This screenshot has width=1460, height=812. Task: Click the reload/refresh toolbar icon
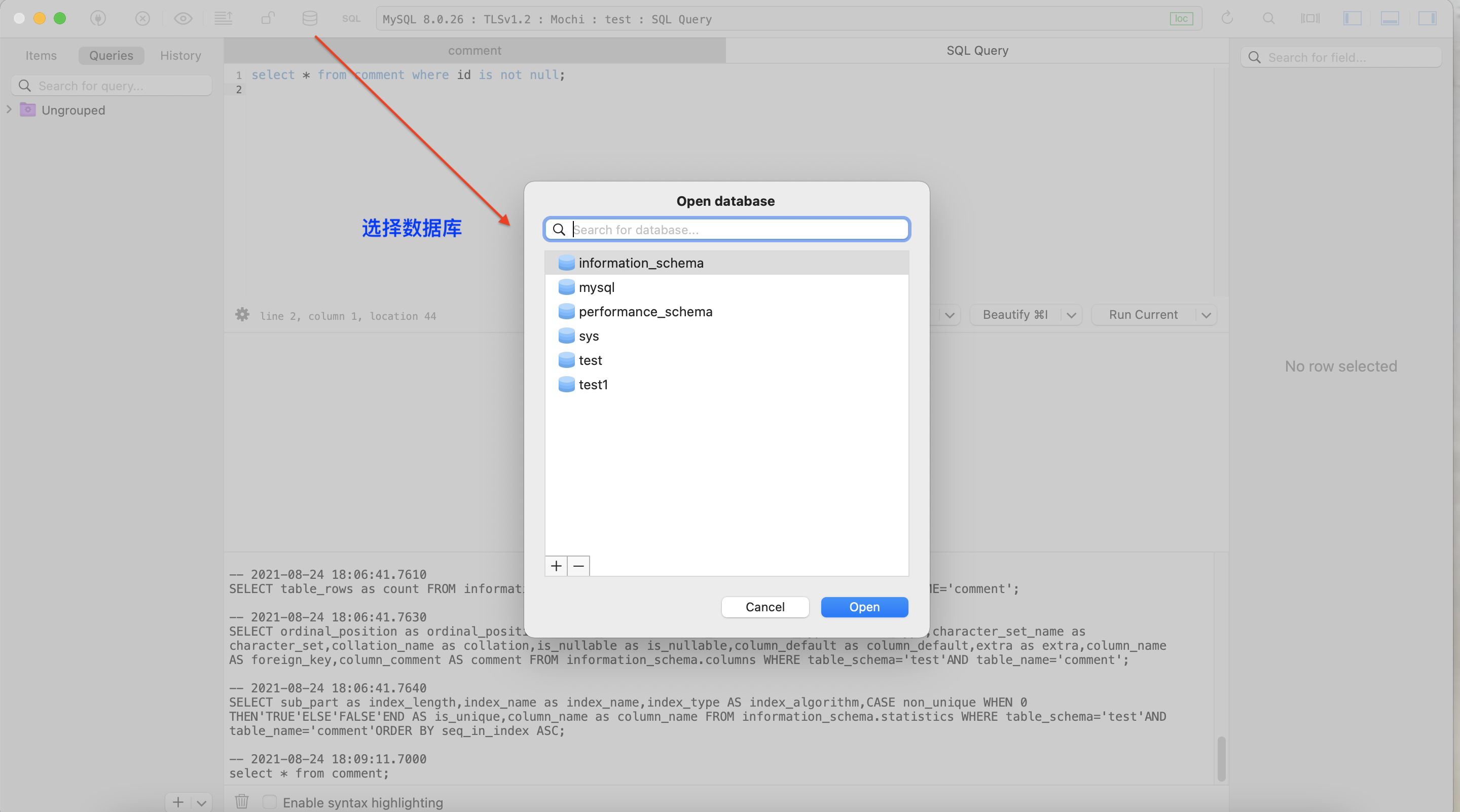1228,18
